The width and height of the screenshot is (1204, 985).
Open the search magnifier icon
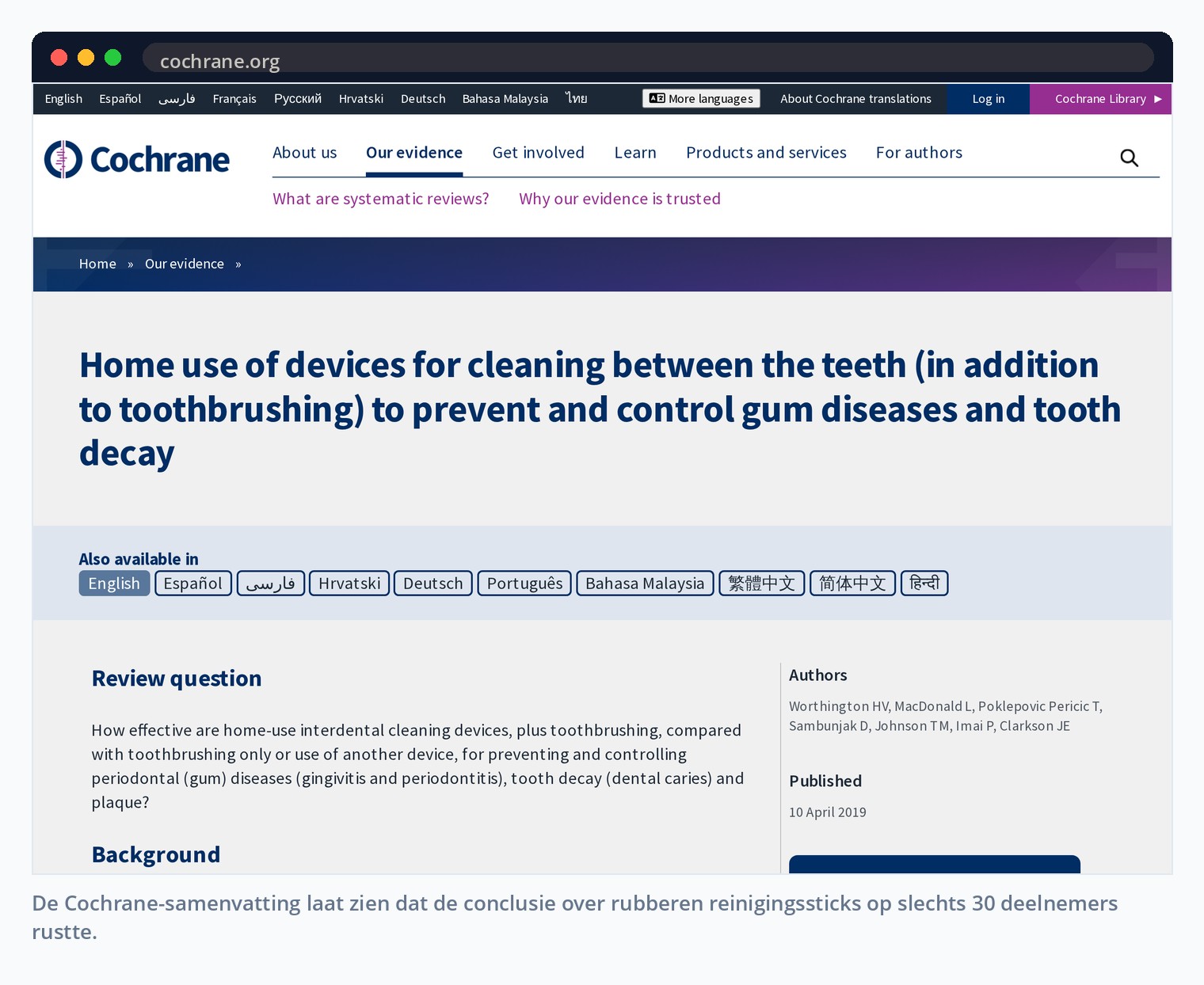tap(1129, 158)
